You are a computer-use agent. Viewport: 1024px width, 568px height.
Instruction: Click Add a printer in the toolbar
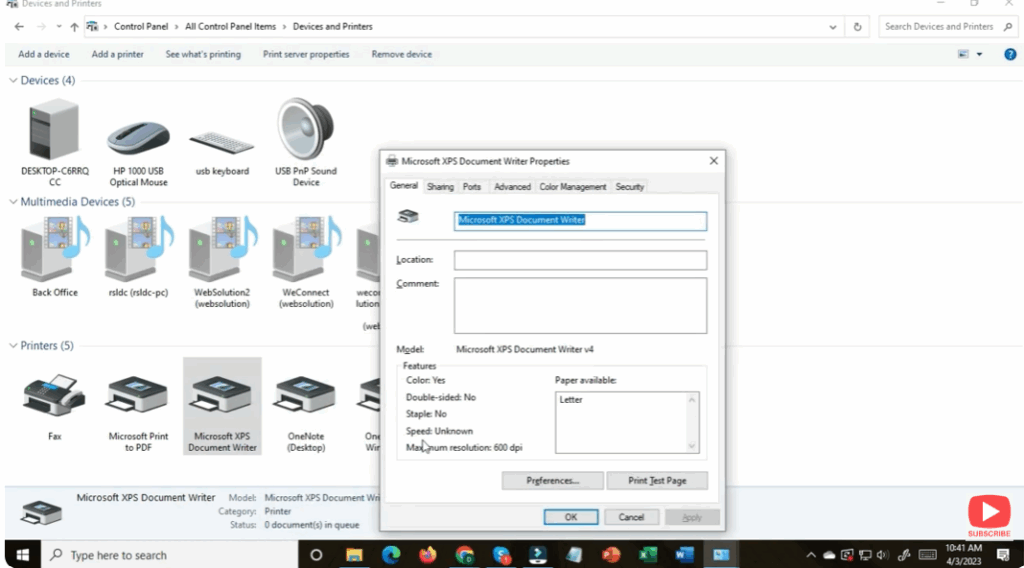tap(117, 54)
